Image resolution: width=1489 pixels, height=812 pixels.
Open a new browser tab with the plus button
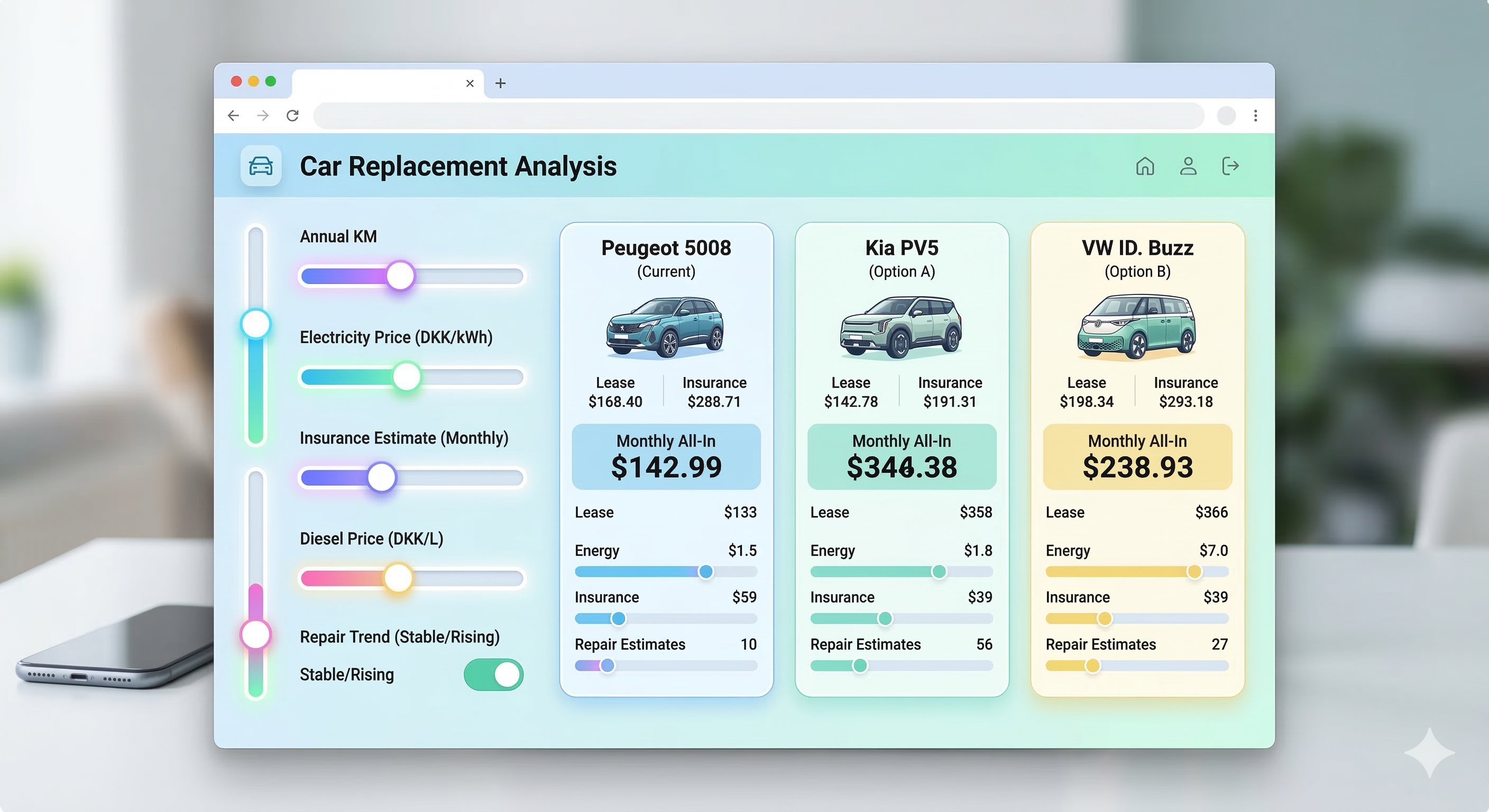pyautogui.click(x=500, y=83)
